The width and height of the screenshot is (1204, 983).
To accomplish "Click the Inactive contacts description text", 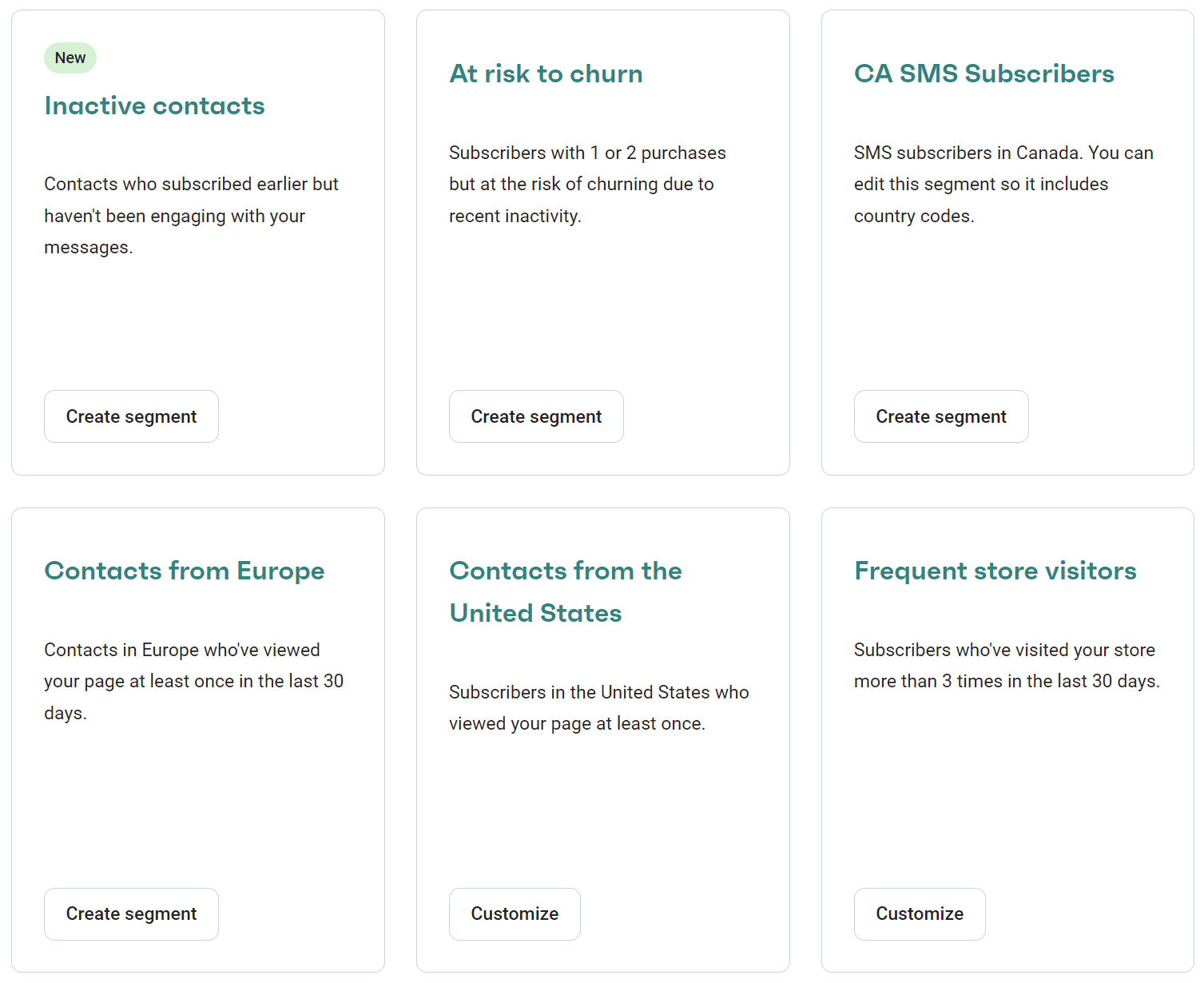I will pyautogui.click(x=192, y=216).
